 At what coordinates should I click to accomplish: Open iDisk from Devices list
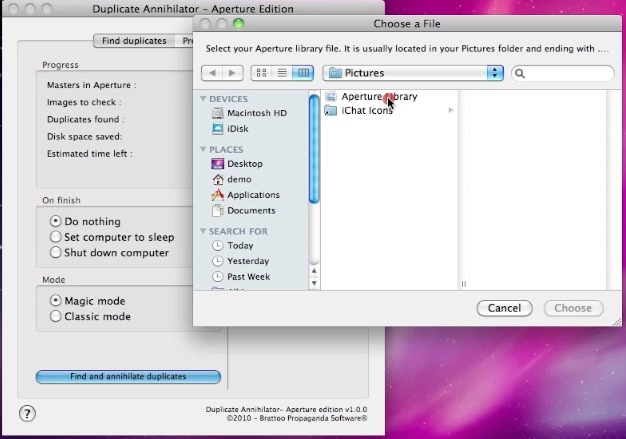click(238, 128)
